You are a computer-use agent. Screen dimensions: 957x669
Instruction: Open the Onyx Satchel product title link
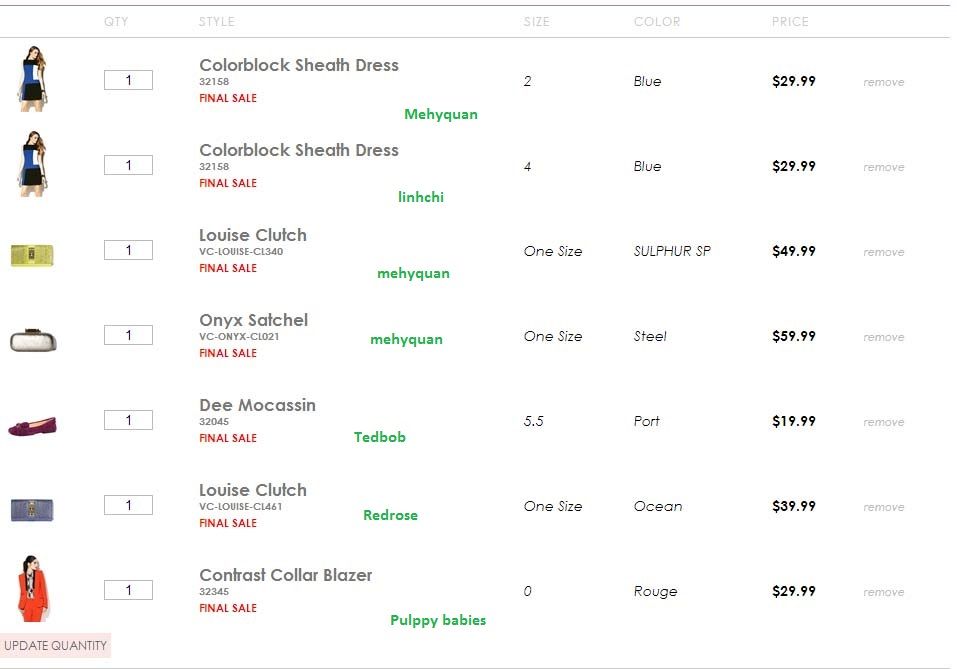[x=253, y=320]
